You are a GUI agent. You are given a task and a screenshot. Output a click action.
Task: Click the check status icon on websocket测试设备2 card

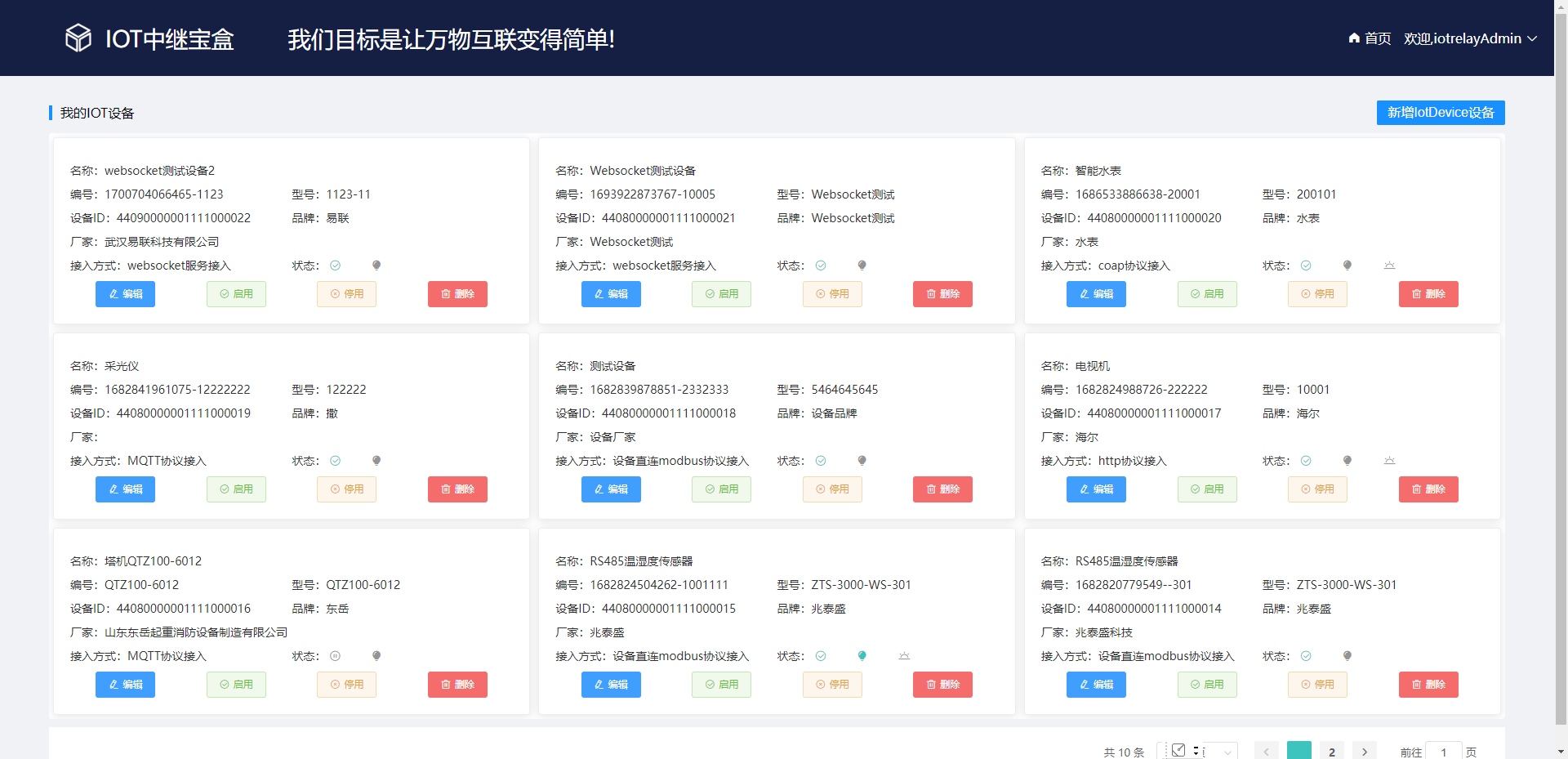[x=336, y=265]
